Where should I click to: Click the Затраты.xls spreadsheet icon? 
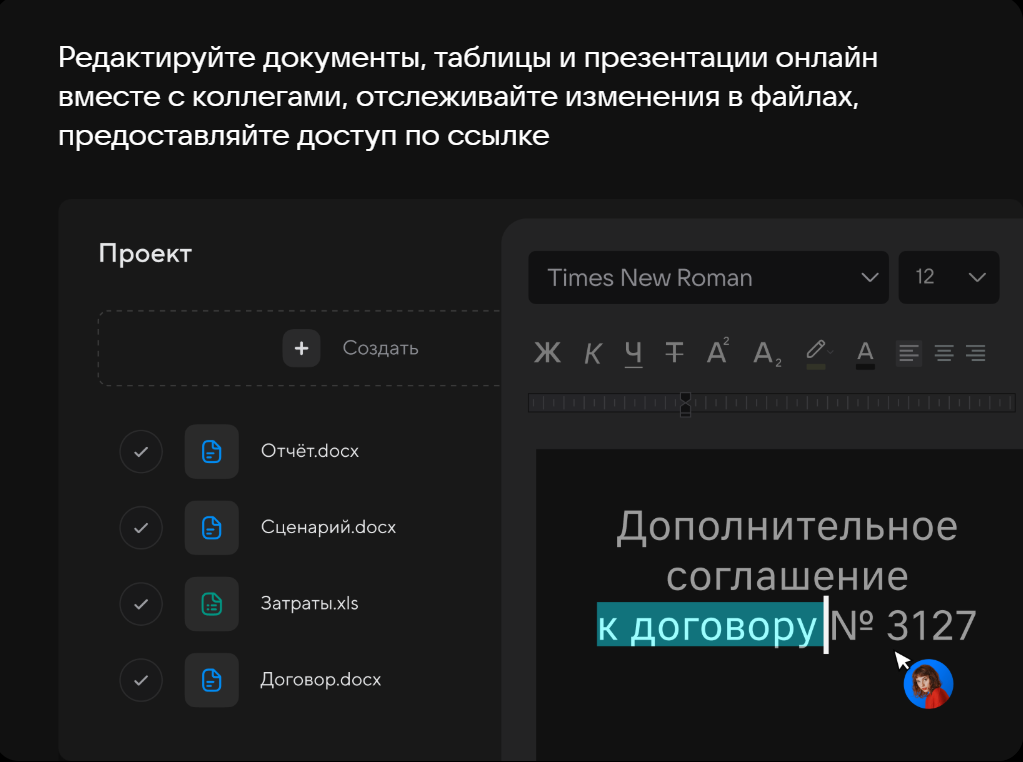click(211, 604)
